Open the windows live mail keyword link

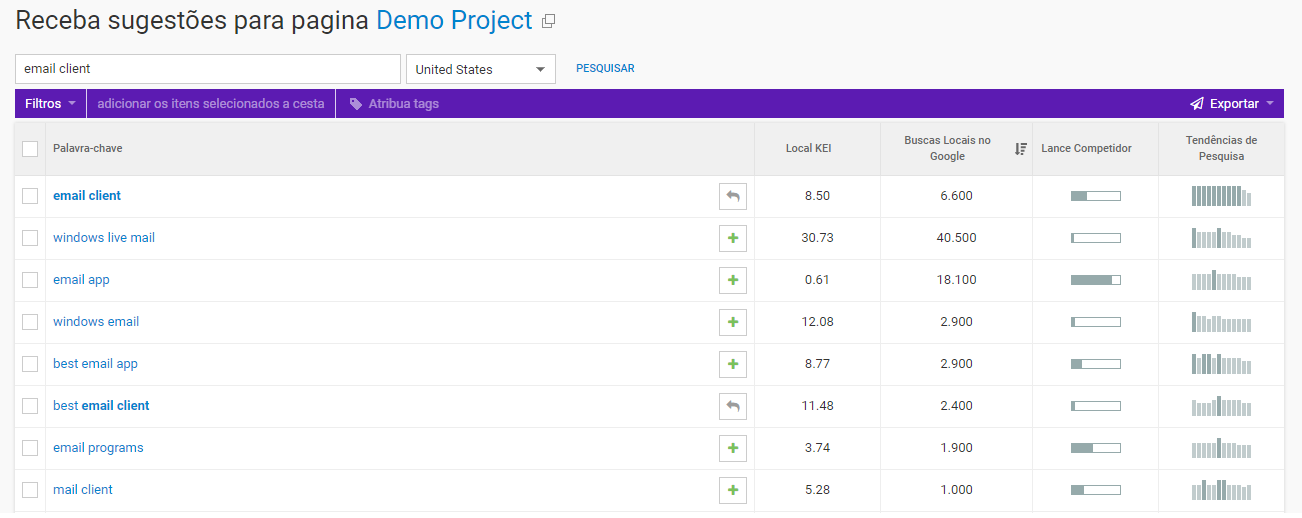coord(104,238)
